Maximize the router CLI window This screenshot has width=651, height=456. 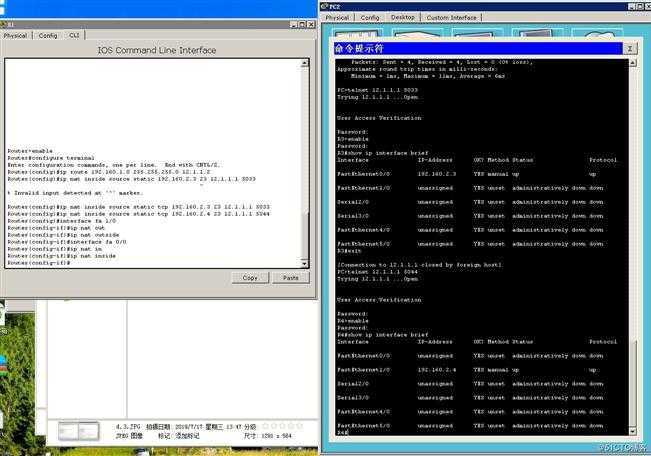(x=302, y=25)
